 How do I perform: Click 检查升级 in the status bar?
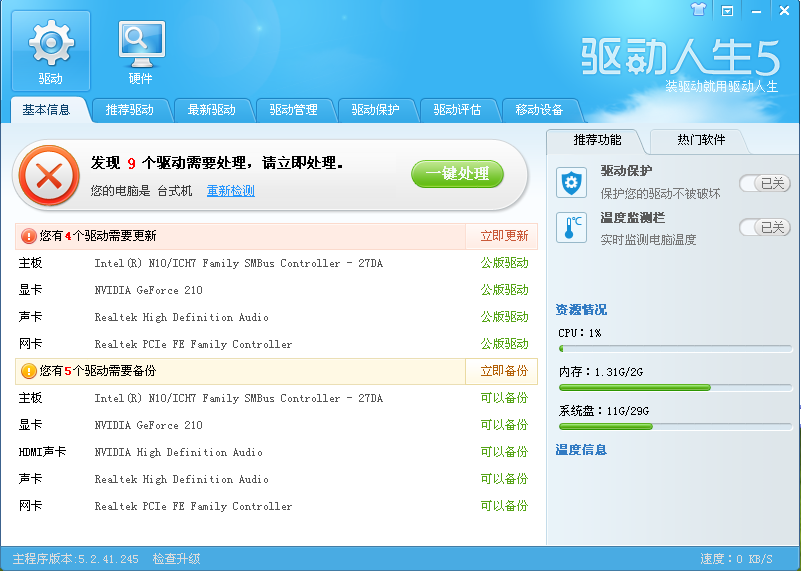[x=176, y=559]
